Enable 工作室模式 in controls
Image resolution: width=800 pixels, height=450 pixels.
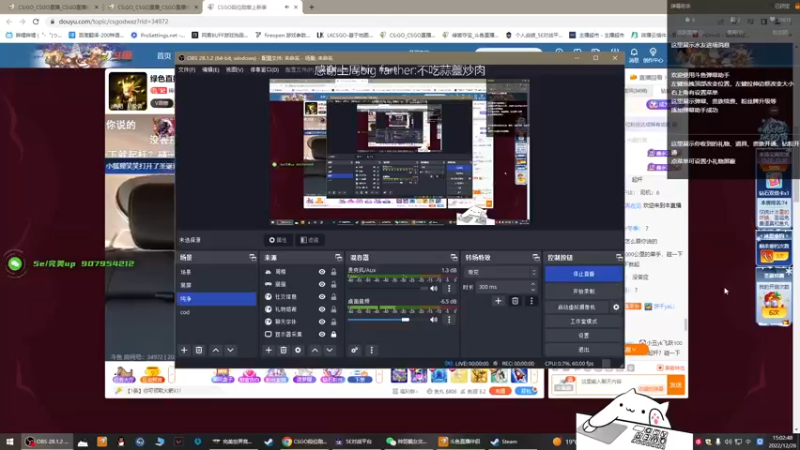point(584,321)
